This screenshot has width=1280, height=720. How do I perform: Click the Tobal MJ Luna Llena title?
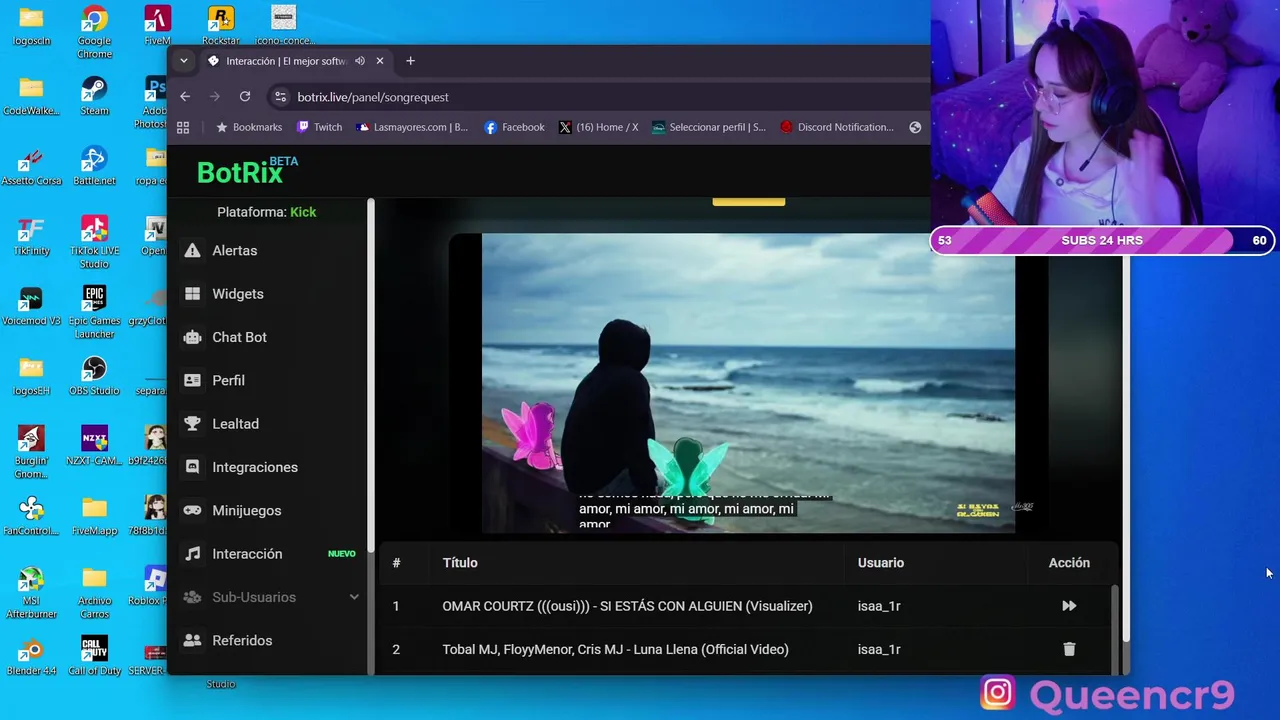[x=615, y=649]
